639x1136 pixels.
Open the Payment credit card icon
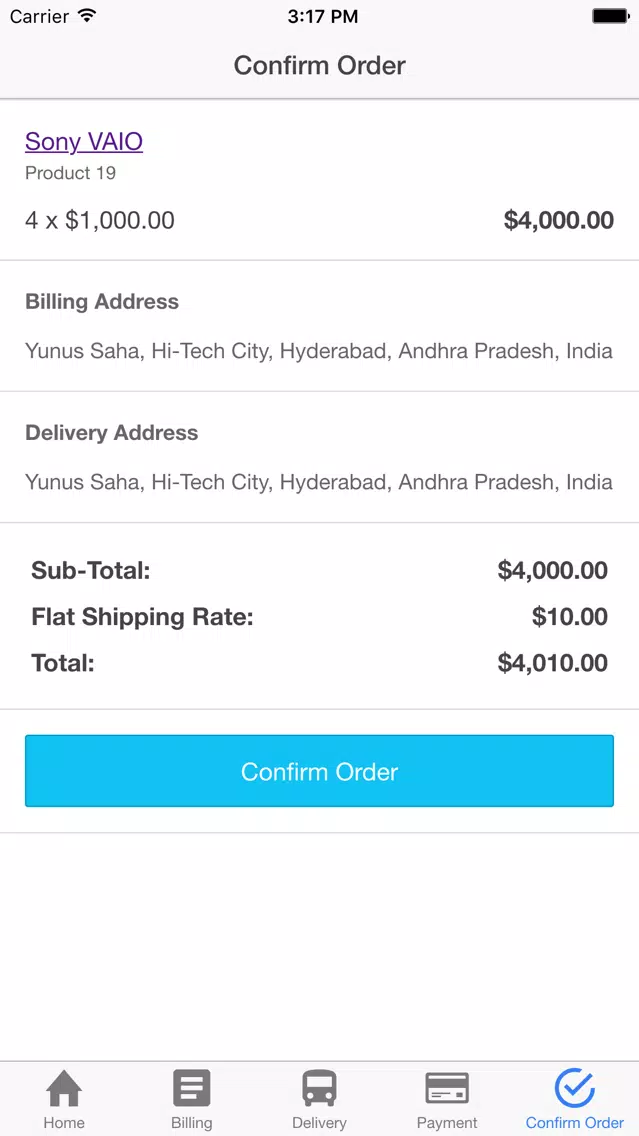point(447,1088)
